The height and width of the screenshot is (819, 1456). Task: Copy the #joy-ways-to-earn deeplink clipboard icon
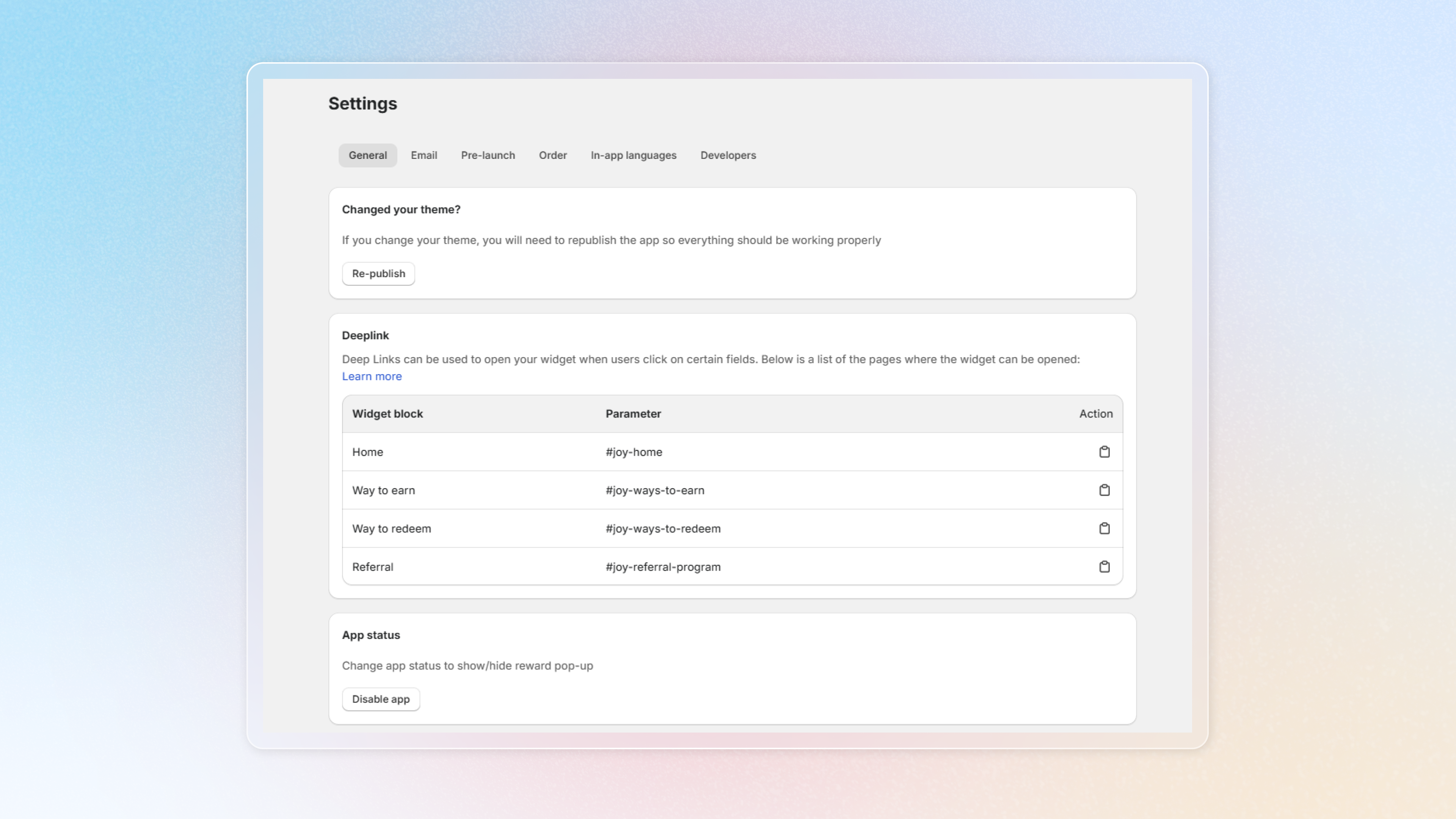(1104, 490)
